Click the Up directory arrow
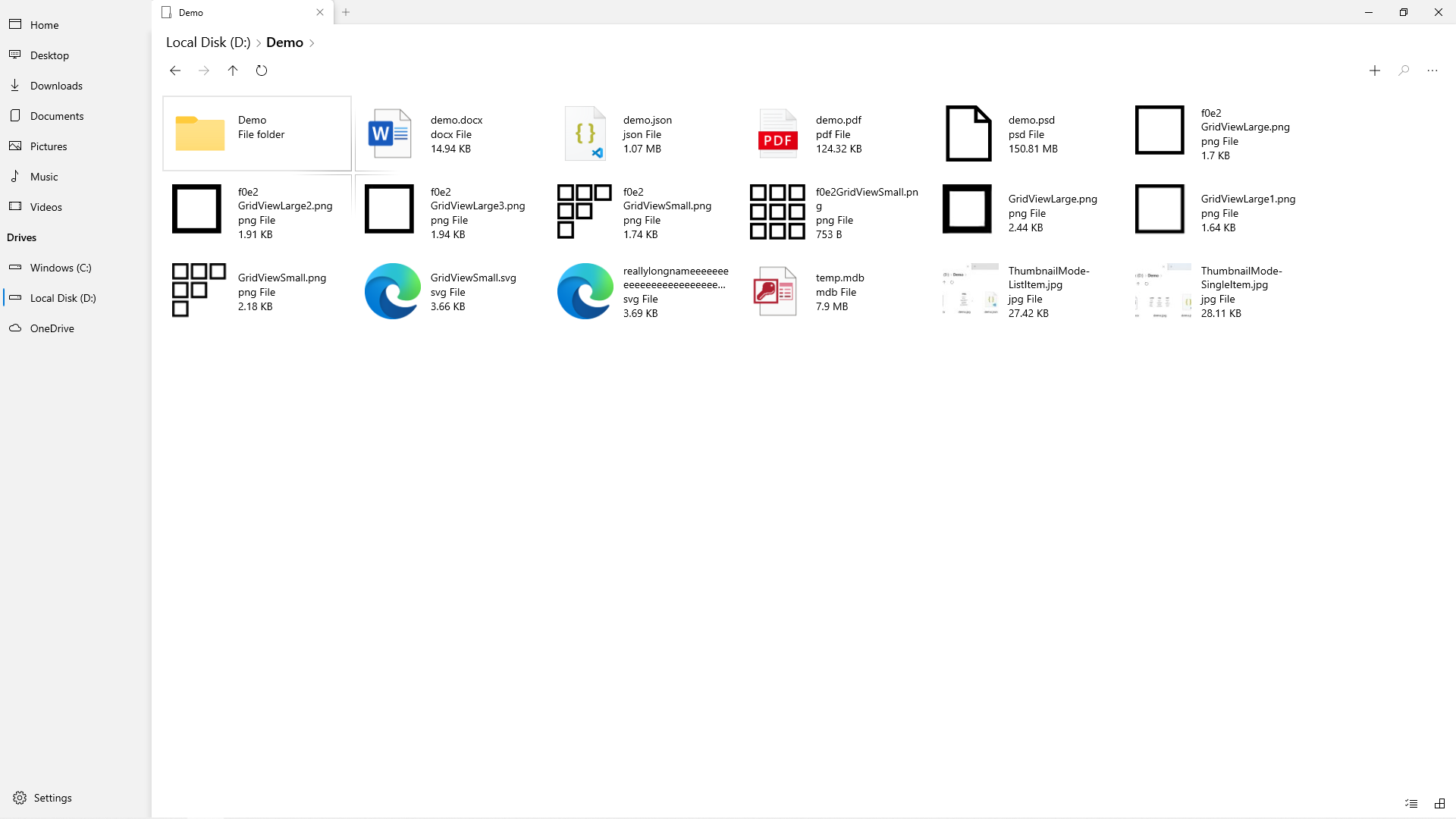 coord(233,71)
